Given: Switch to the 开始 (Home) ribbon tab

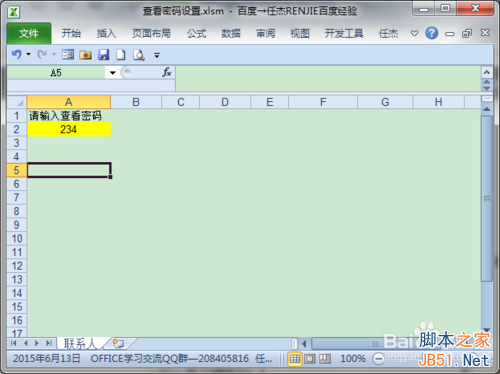Looking at the screenshot, I should [71, 33].
